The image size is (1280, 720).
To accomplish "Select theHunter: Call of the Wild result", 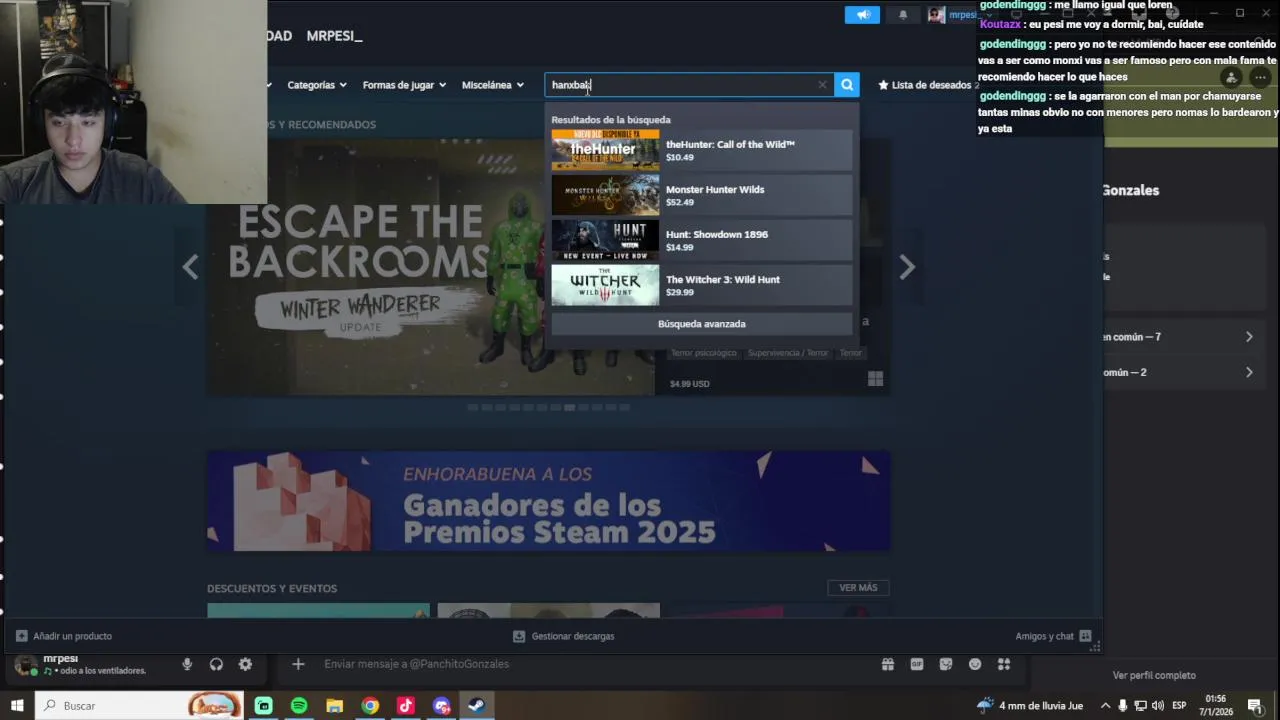I will (x=702, y=150).
